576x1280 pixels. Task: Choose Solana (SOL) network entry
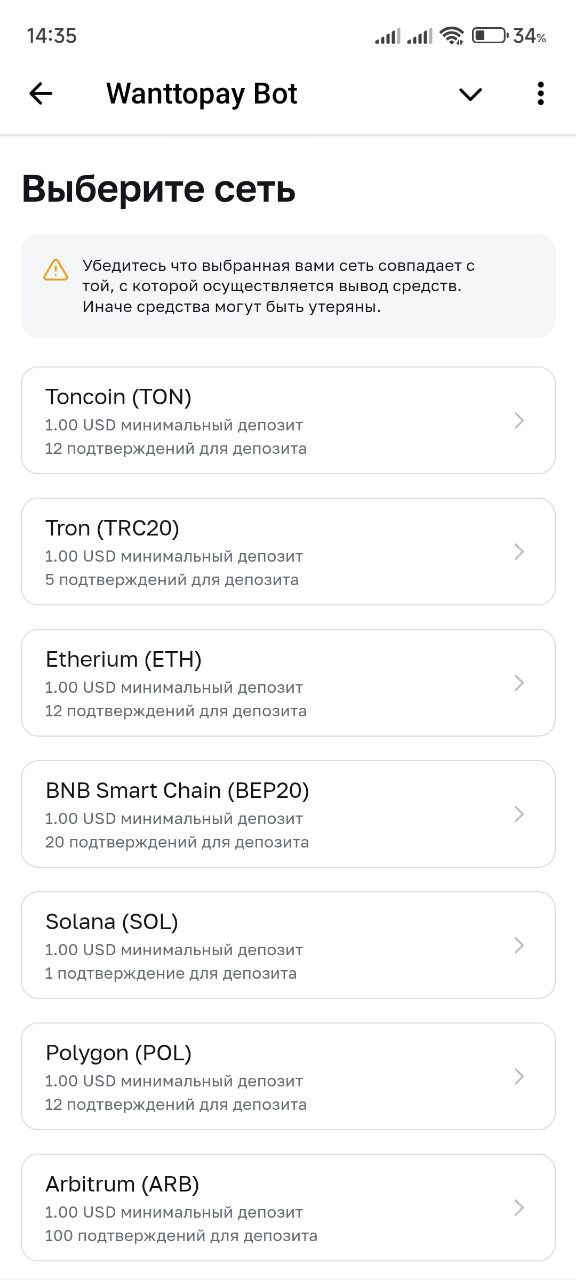[288, 945]
